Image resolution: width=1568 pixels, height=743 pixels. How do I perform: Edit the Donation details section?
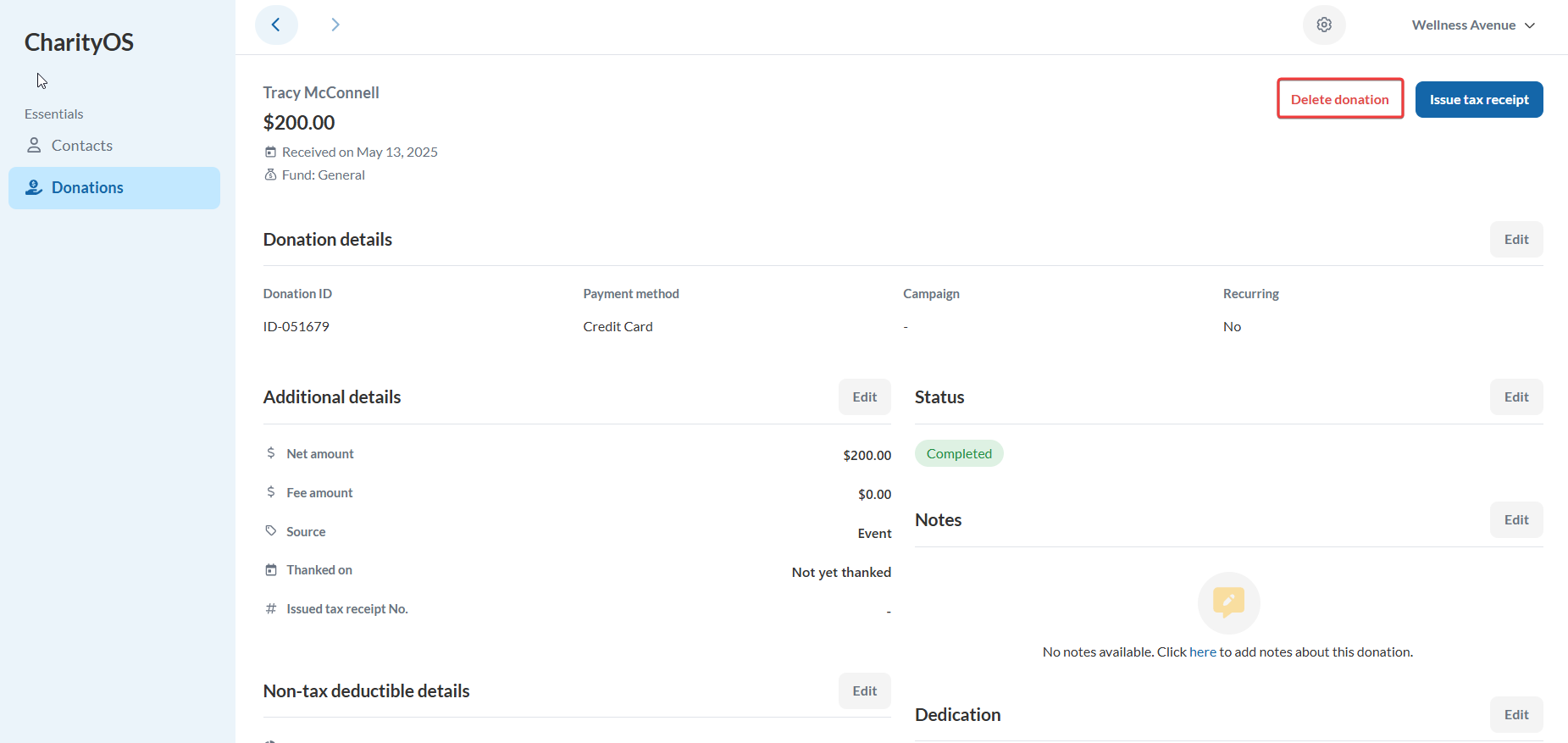(x=1515, y=240)
